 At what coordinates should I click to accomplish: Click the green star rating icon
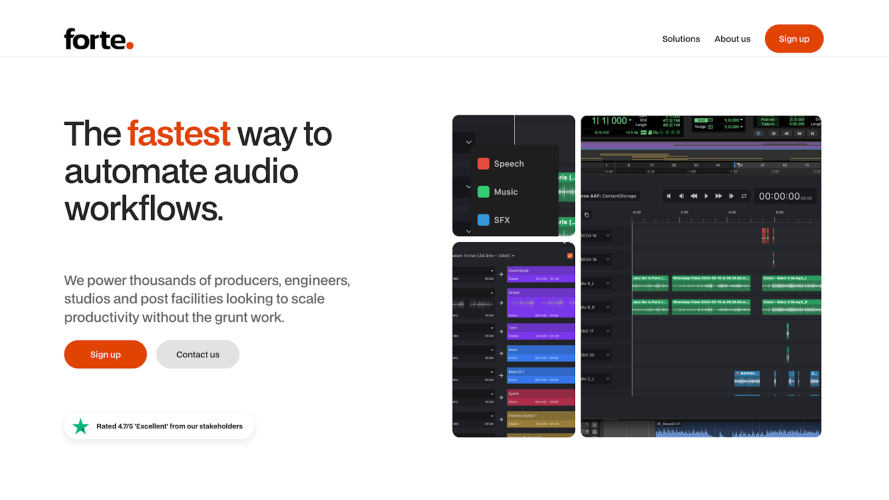point(81,426)
